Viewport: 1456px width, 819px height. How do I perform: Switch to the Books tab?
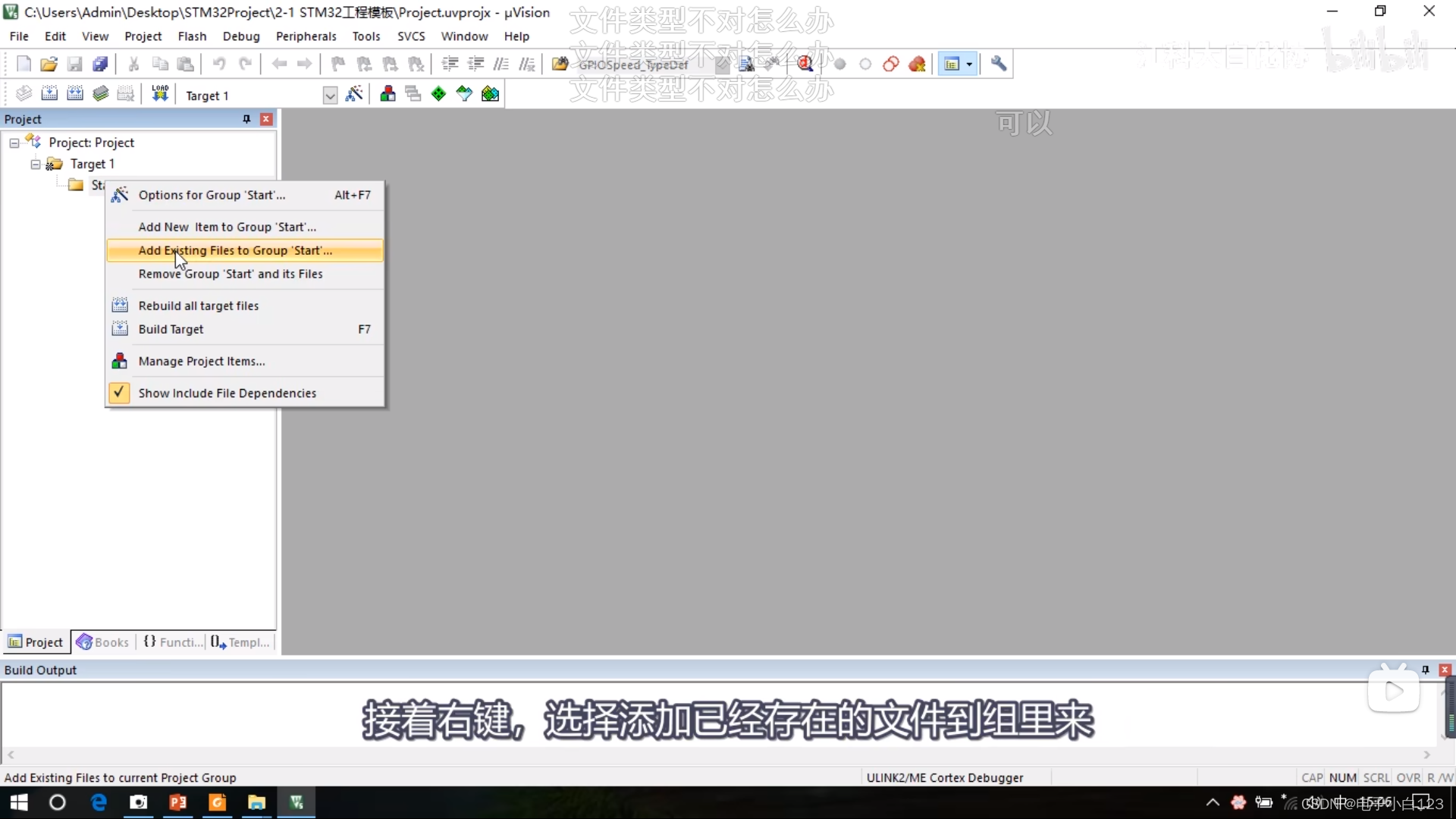pyautogui.click(x=103, y=642)
